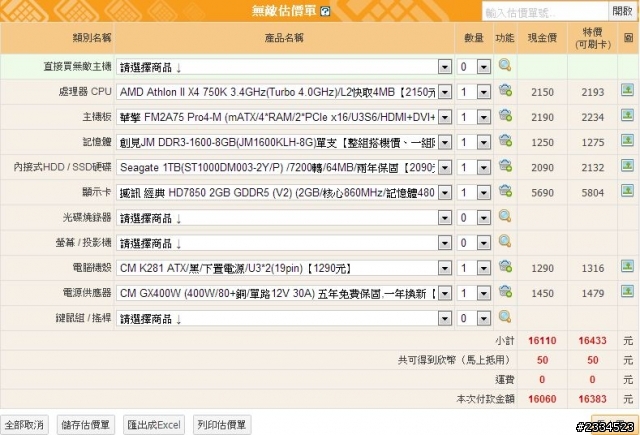Open product image icon for Seagate 1TB drive
640x435 pixels.
point(627,165)
